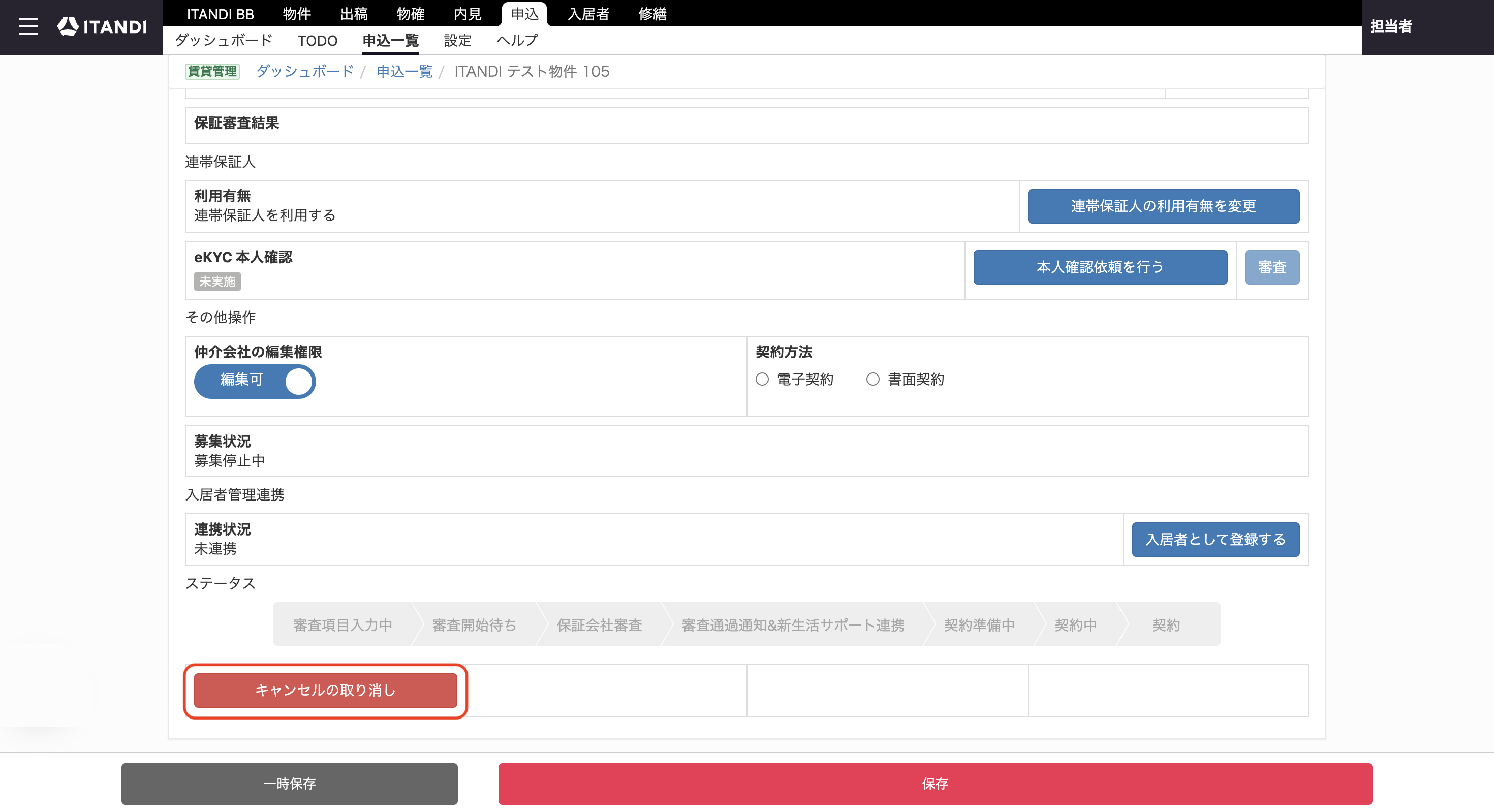Click the 未実施 status badge
Viewport: 1494px width, 812px height.
tap(217, 282)
